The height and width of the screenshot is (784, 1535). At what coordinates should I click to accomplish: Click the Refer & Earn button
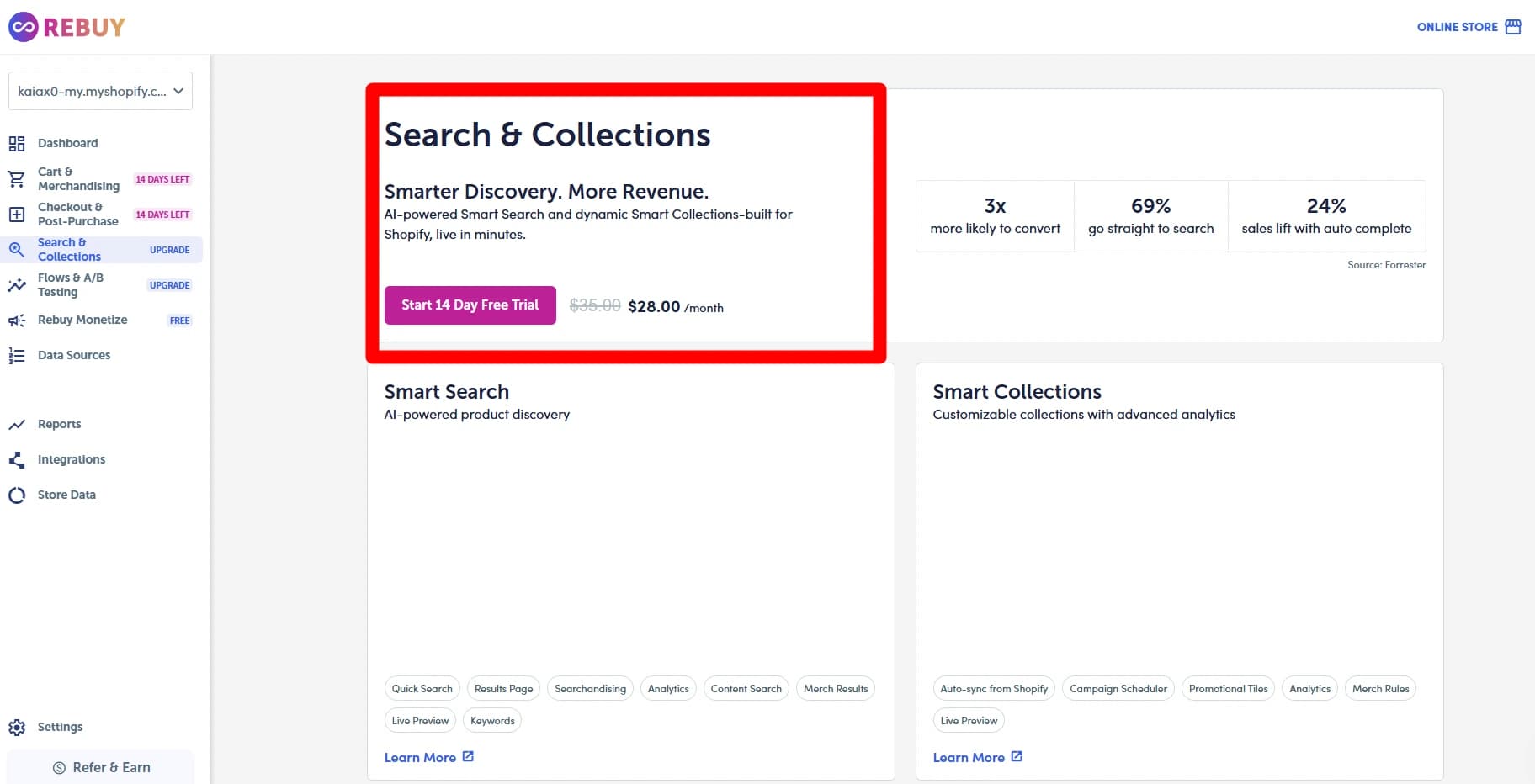[101, 767]
